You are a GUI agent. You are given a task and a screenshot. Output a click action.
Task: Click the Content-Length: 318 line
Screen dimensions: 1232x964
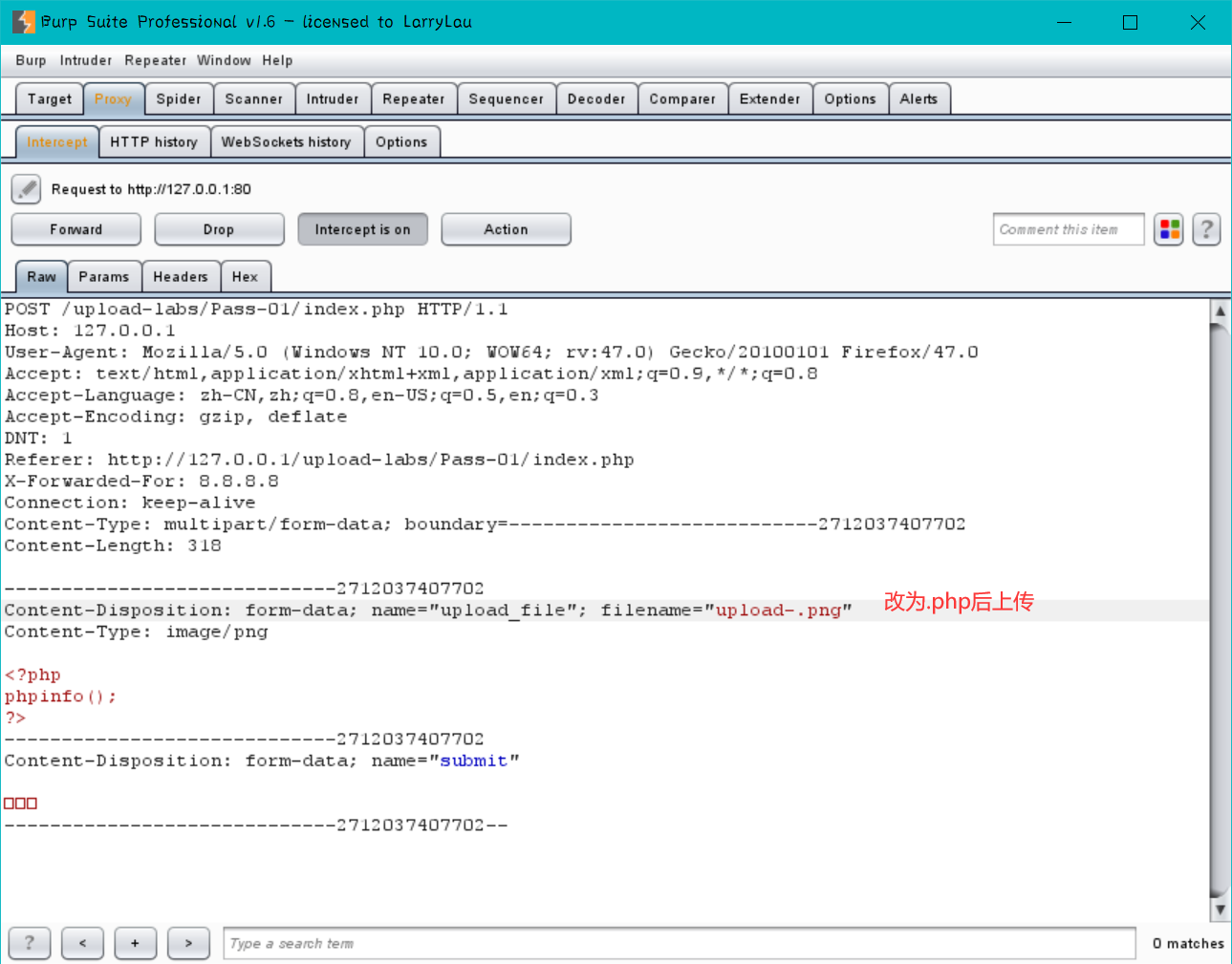[113, 546]
